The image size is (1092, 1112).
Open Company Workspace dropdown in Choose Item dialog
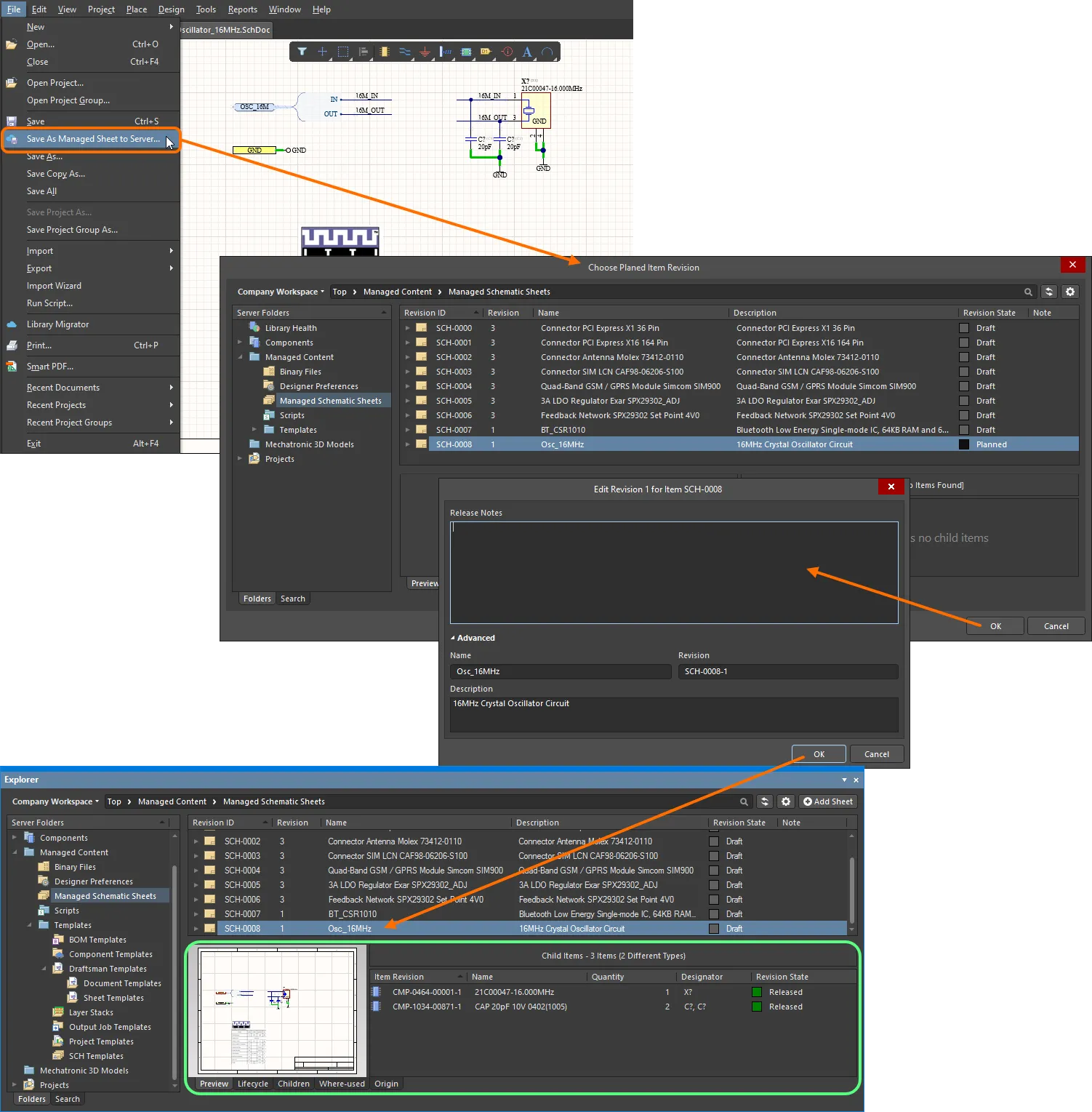pyautogui.click(x=281, y=292)
